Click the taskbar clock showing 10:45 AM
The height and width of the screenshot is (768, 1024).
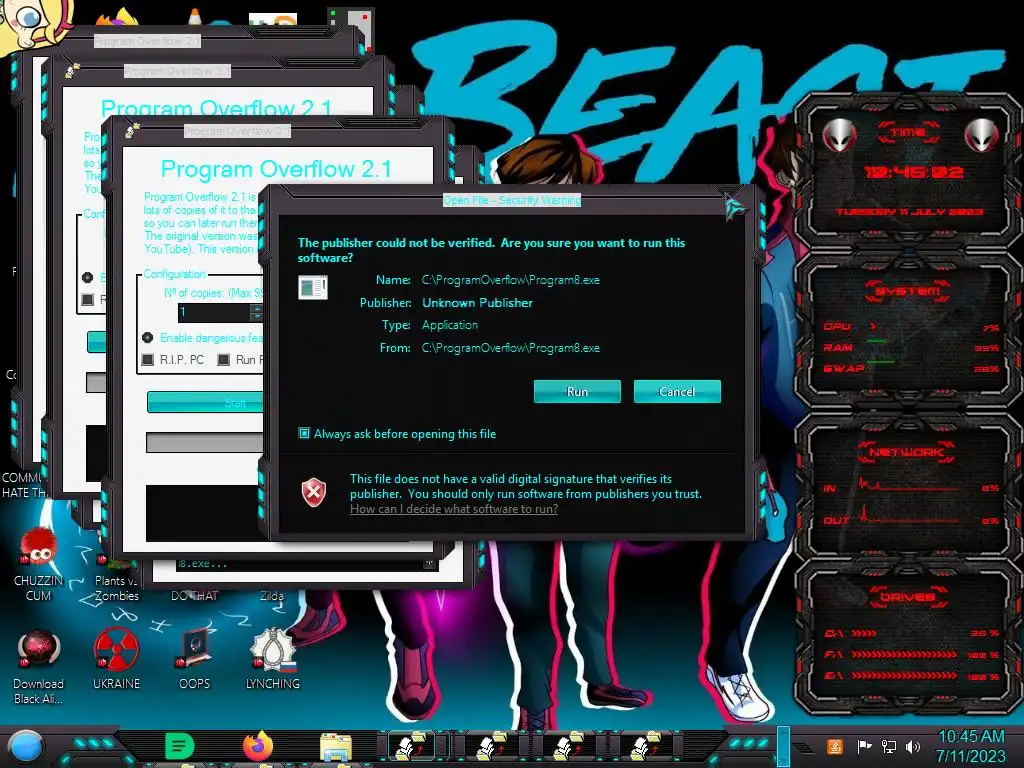coord(971,746)
